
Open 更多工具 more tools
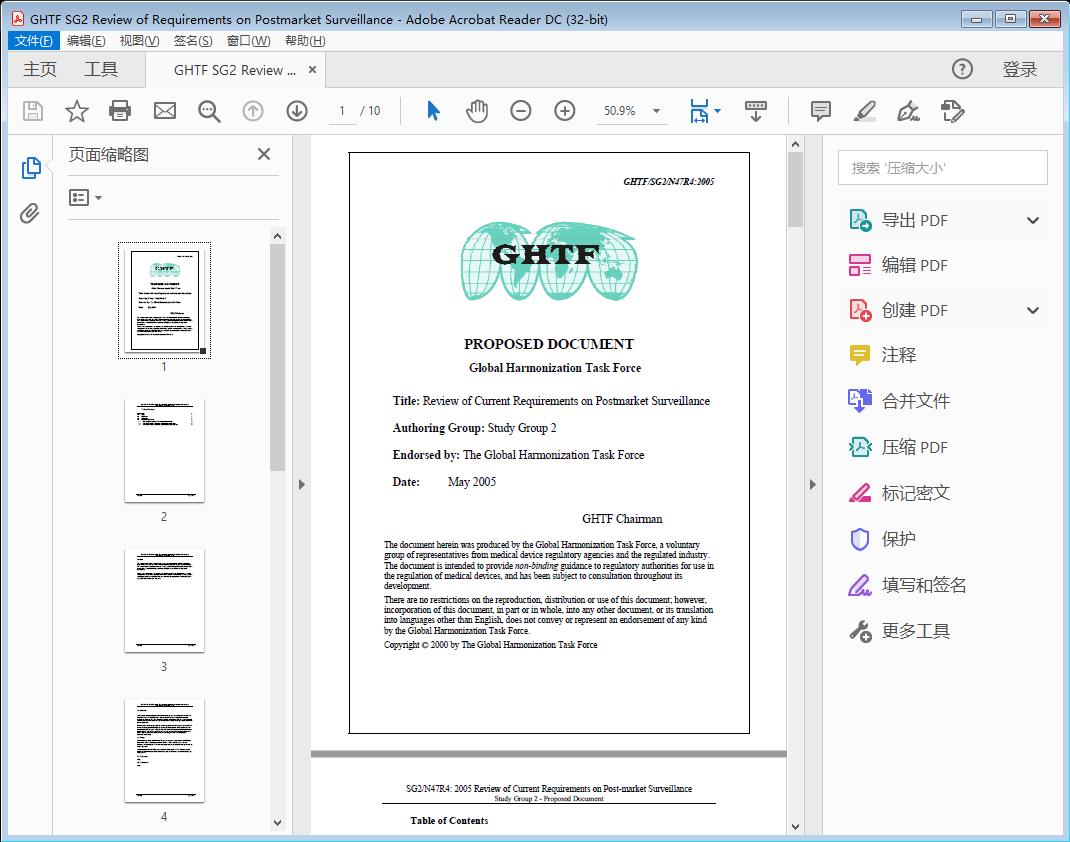899,631
